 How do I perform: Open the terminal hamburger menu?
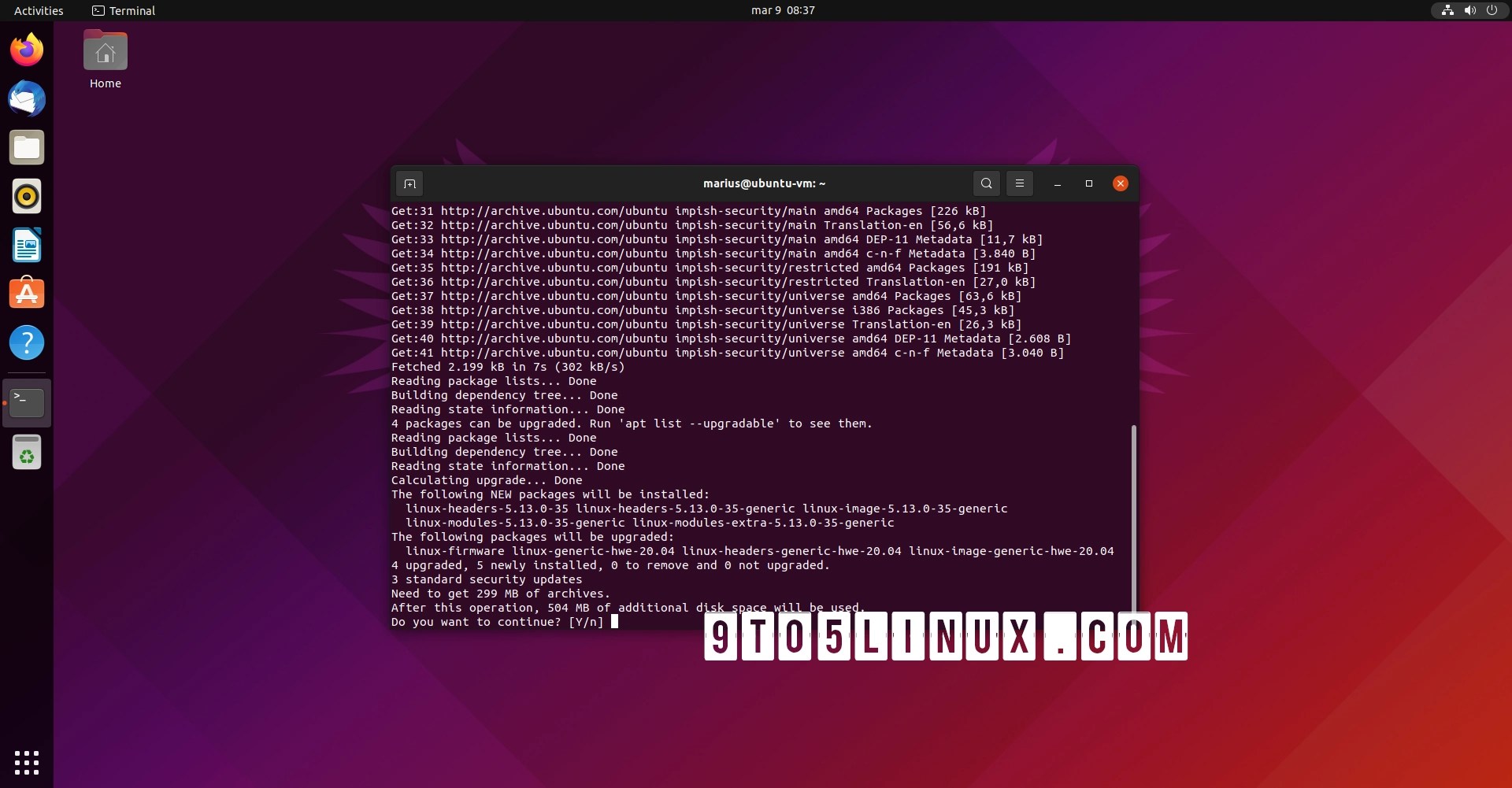click(1019, 183)
